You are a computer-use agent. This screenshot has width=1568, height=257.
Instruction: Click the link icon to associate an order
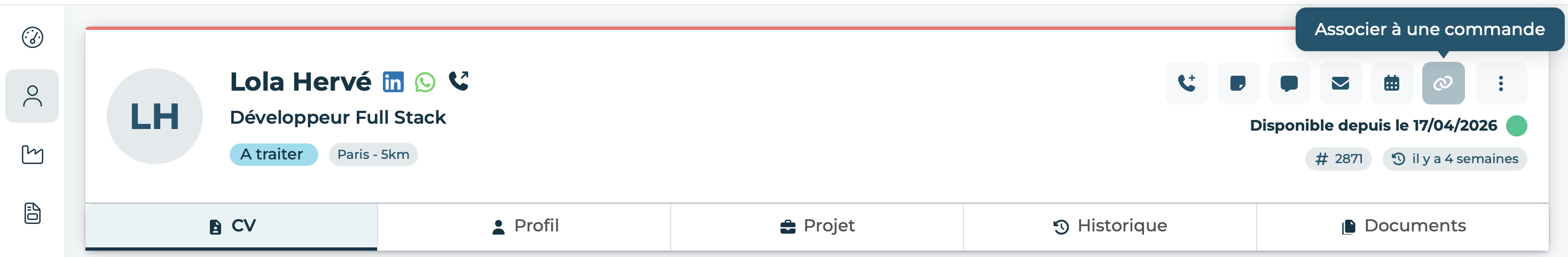pyautogui.click(x=1443, y=83)
